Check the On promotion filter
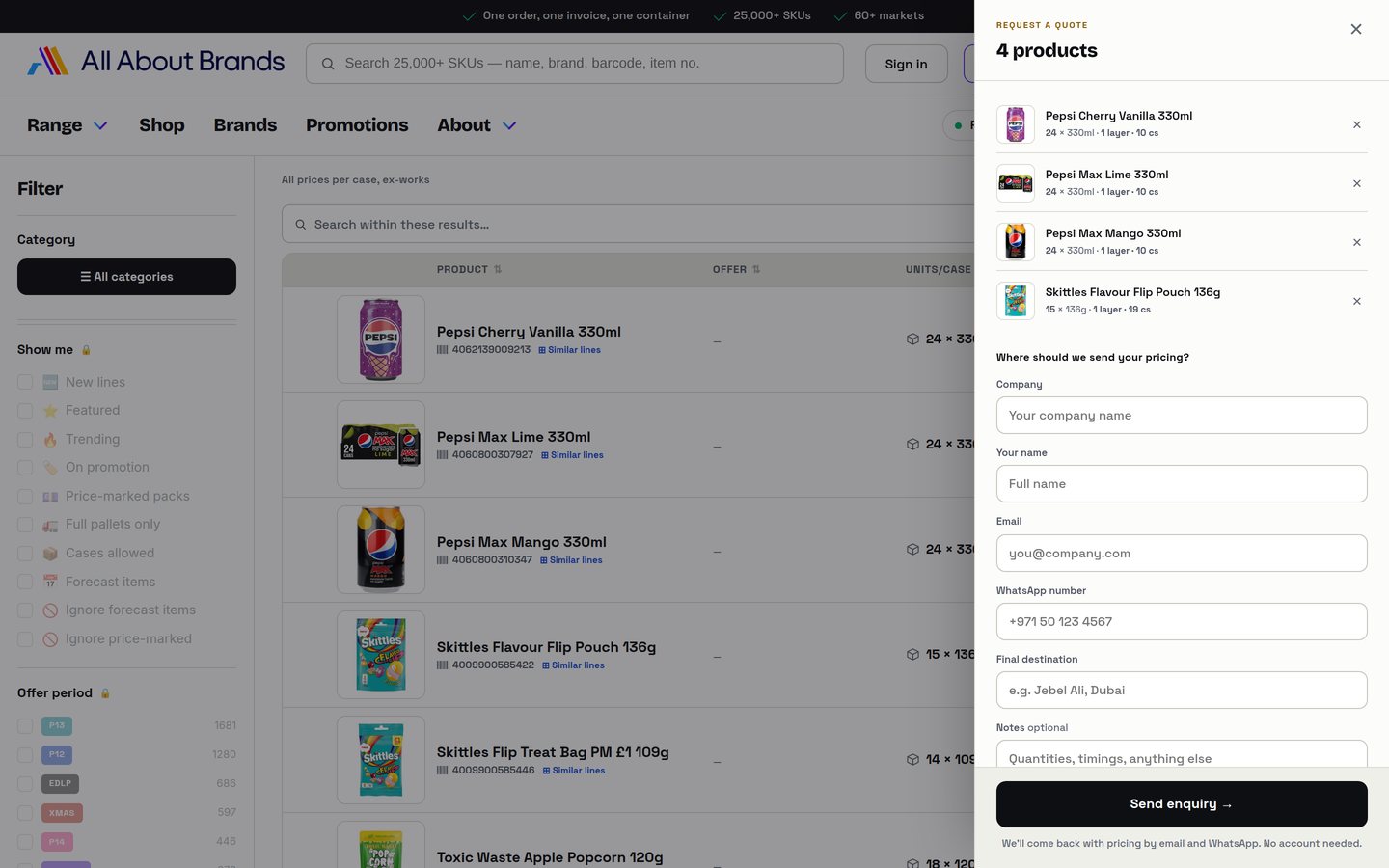Viewport: 1389px width, 868px height. (25, 468)
